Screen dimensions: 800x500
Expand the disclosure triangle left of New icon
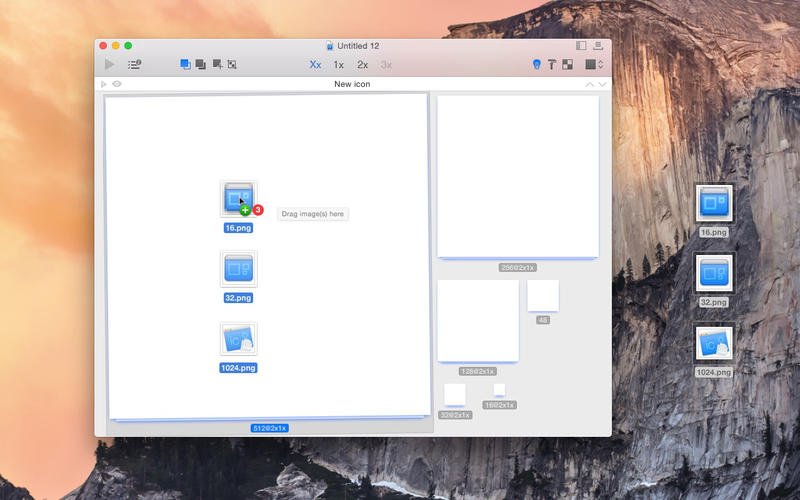104,84
